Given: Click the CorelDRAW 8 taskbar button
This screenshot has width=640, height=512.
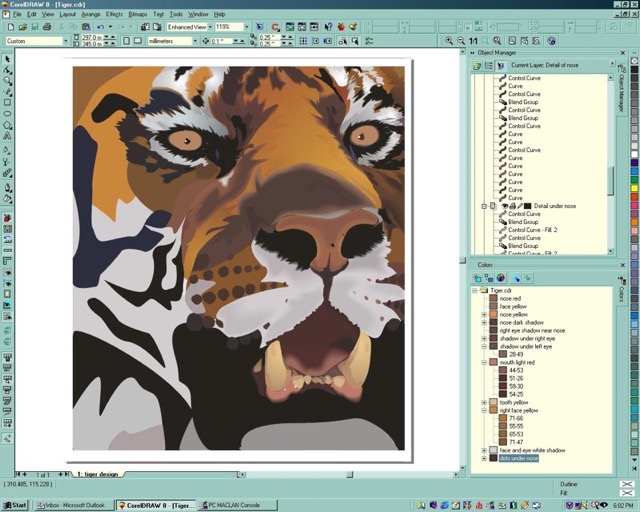Looking at the screenshot, I should 155,505.
